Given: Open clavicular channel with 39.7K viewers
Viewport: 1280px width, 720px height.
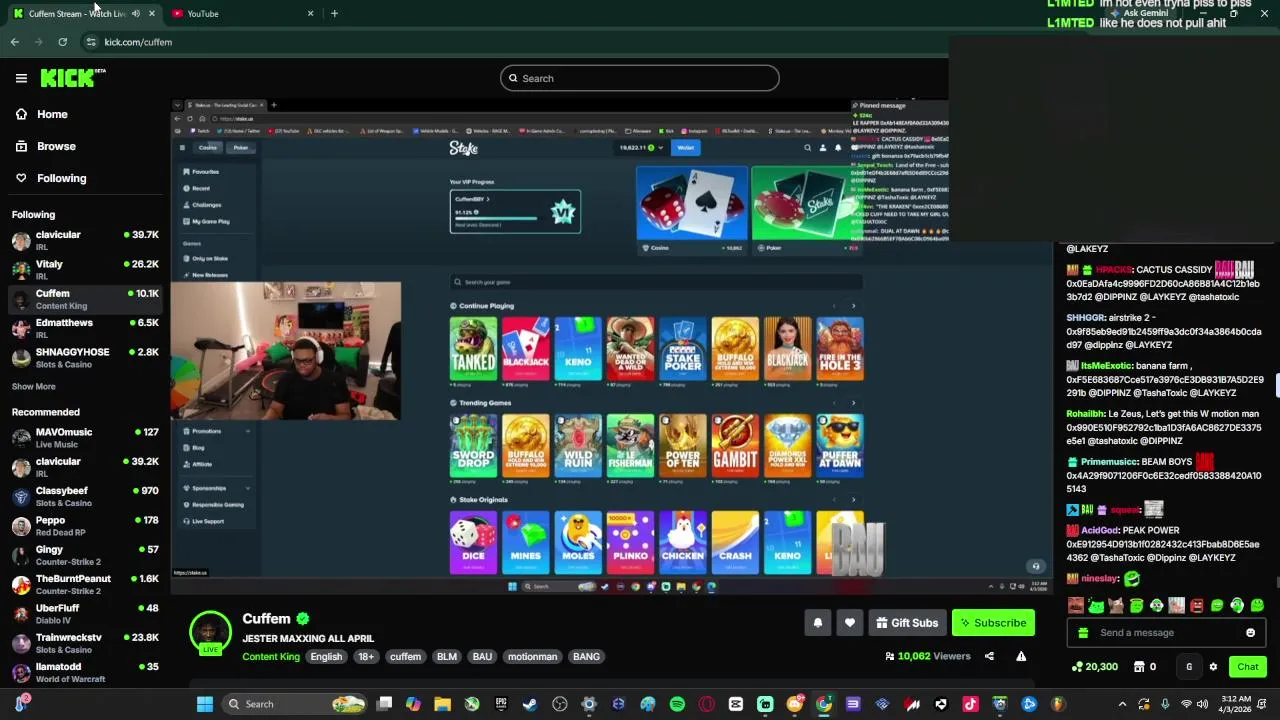Looking at the screenshot, I should coord(84,240).
